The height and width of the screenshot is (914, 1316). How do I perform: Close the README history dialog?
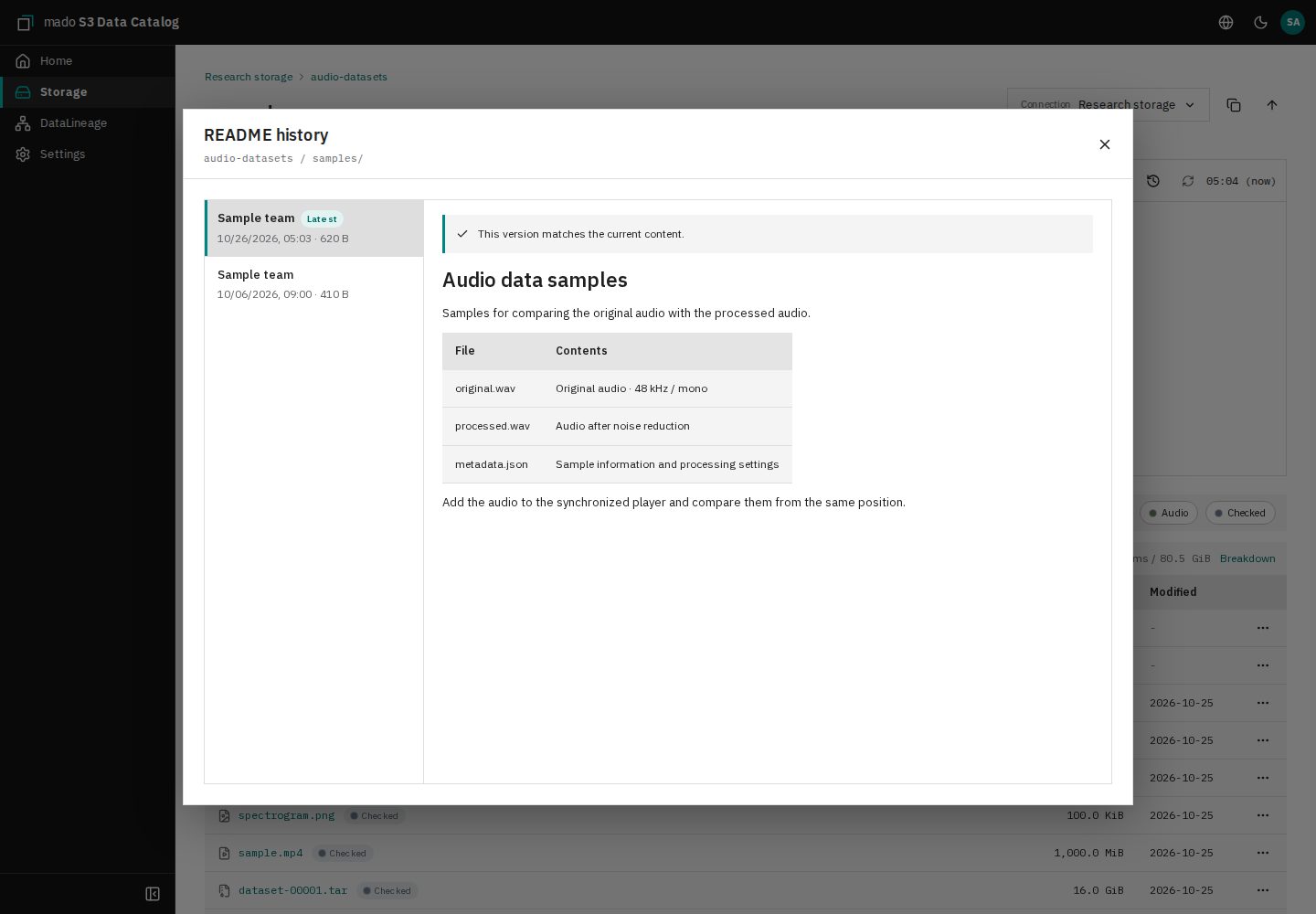(x=1105, y=144)
